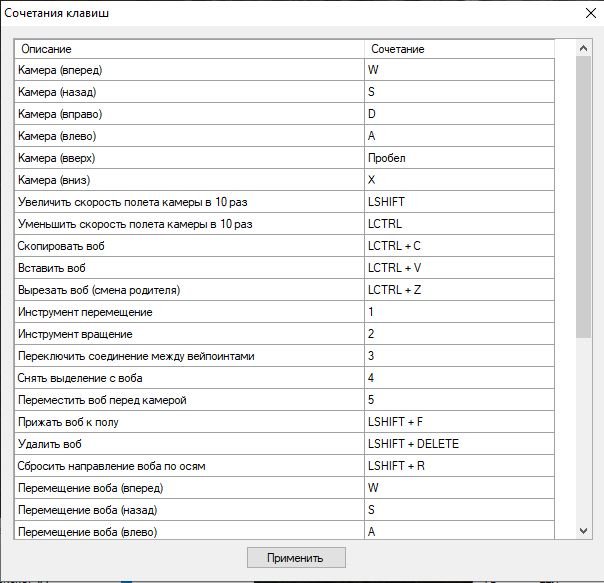The width and height of the screenshot is (604, 583).
Task: Click the Применить button
Action: pyautogui.click(x=297, y=558)
